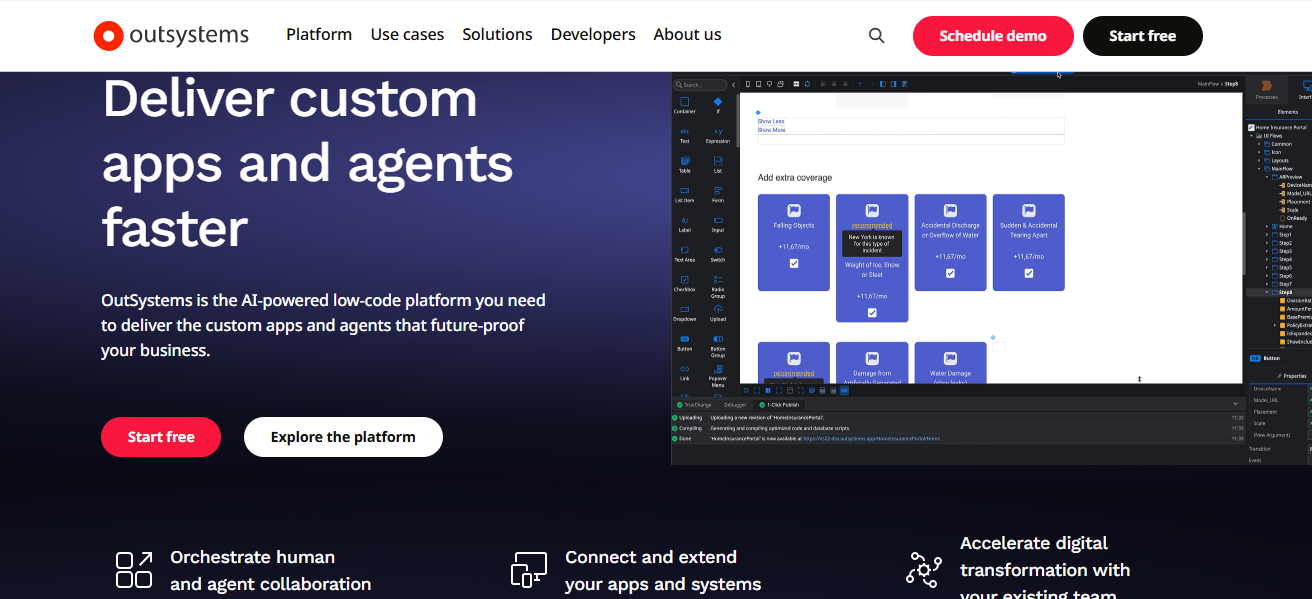The width and height of the screenshot is (1312, 599).
Task: Open the Use cases menu
Action: click(x=407, y=35)
